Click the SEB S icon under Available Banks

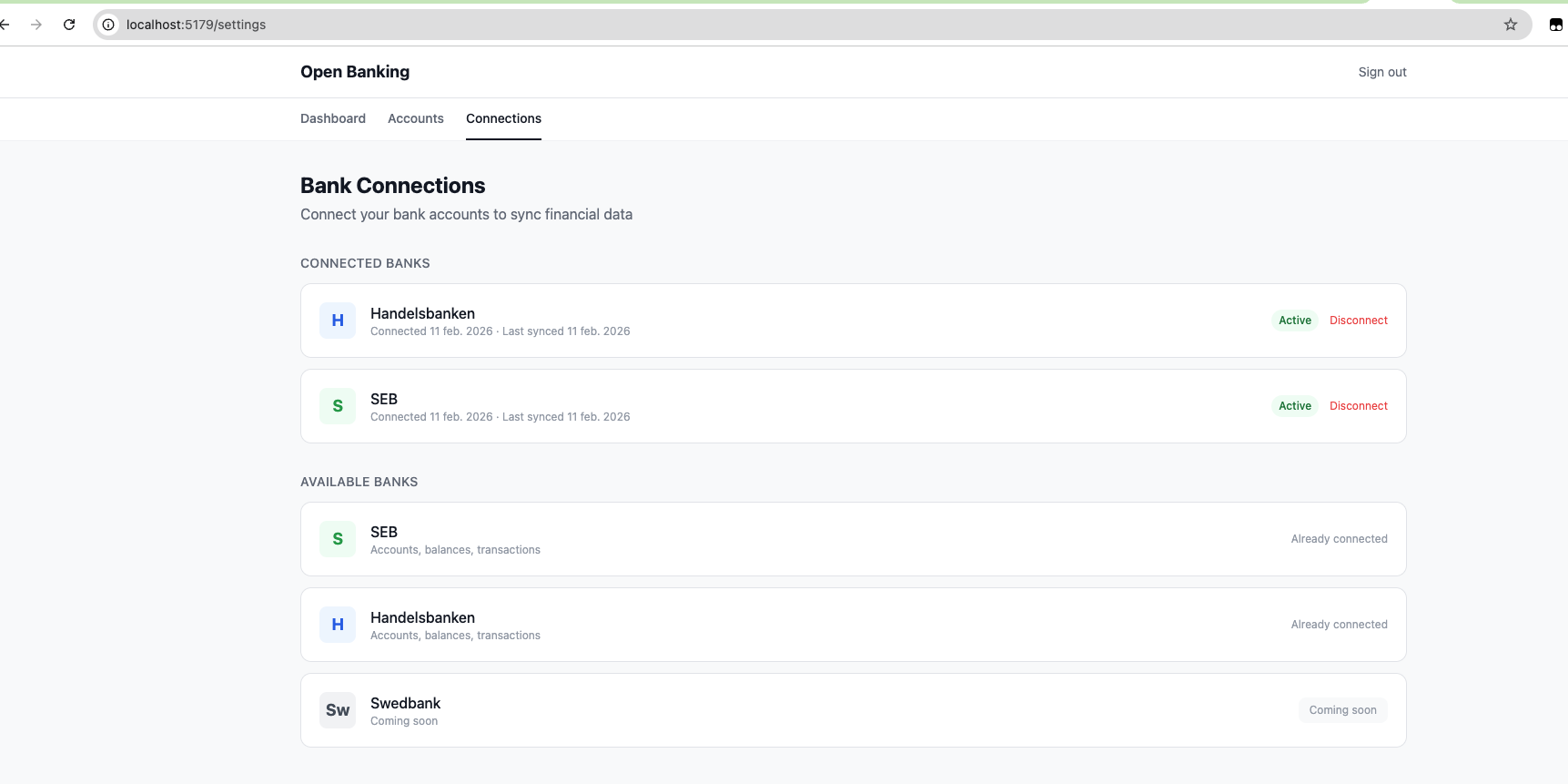pyautogui.click(x=338, y=539)
